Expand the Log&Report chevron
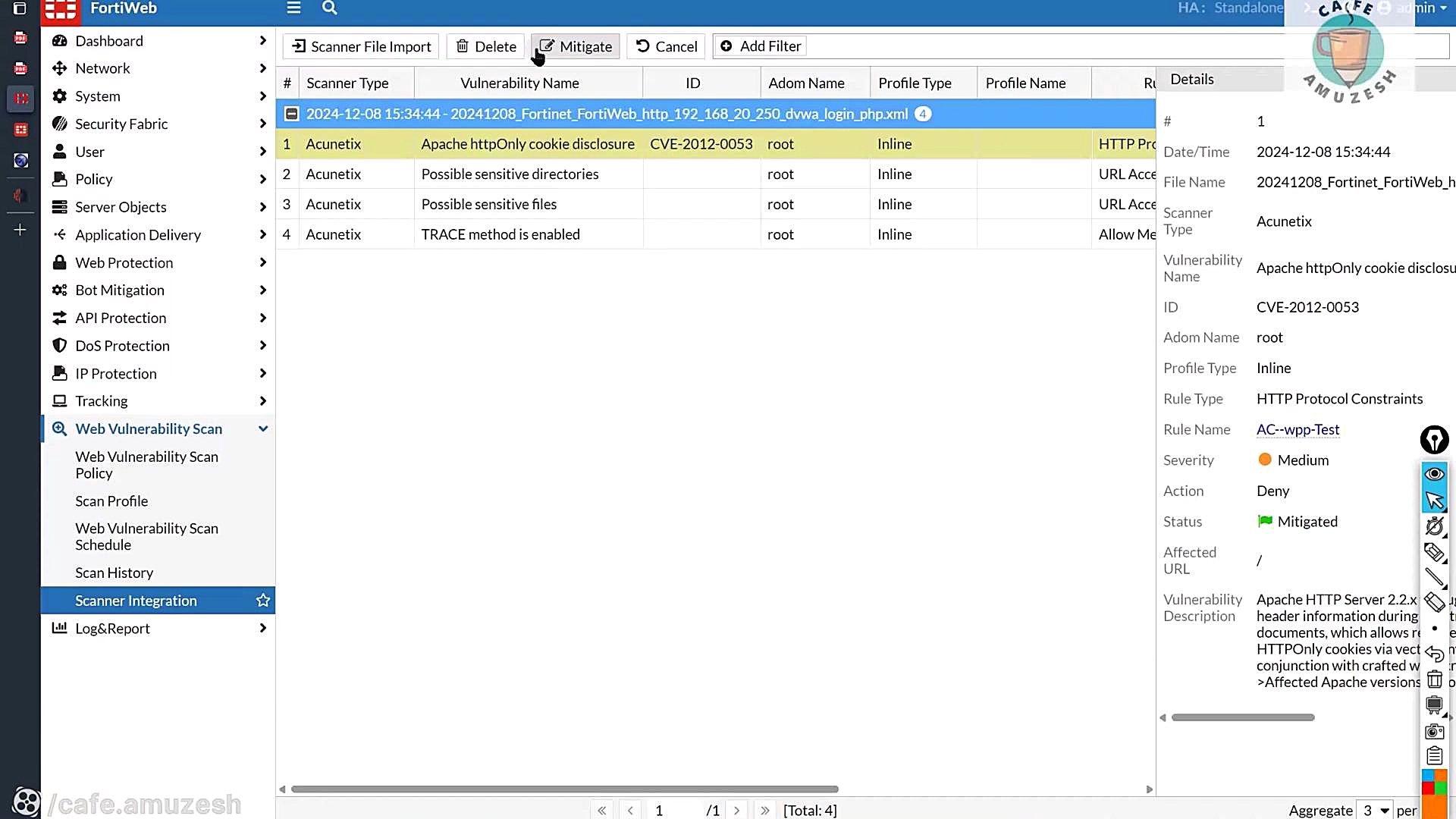1456x819 pixels. [x=262, y=628]
